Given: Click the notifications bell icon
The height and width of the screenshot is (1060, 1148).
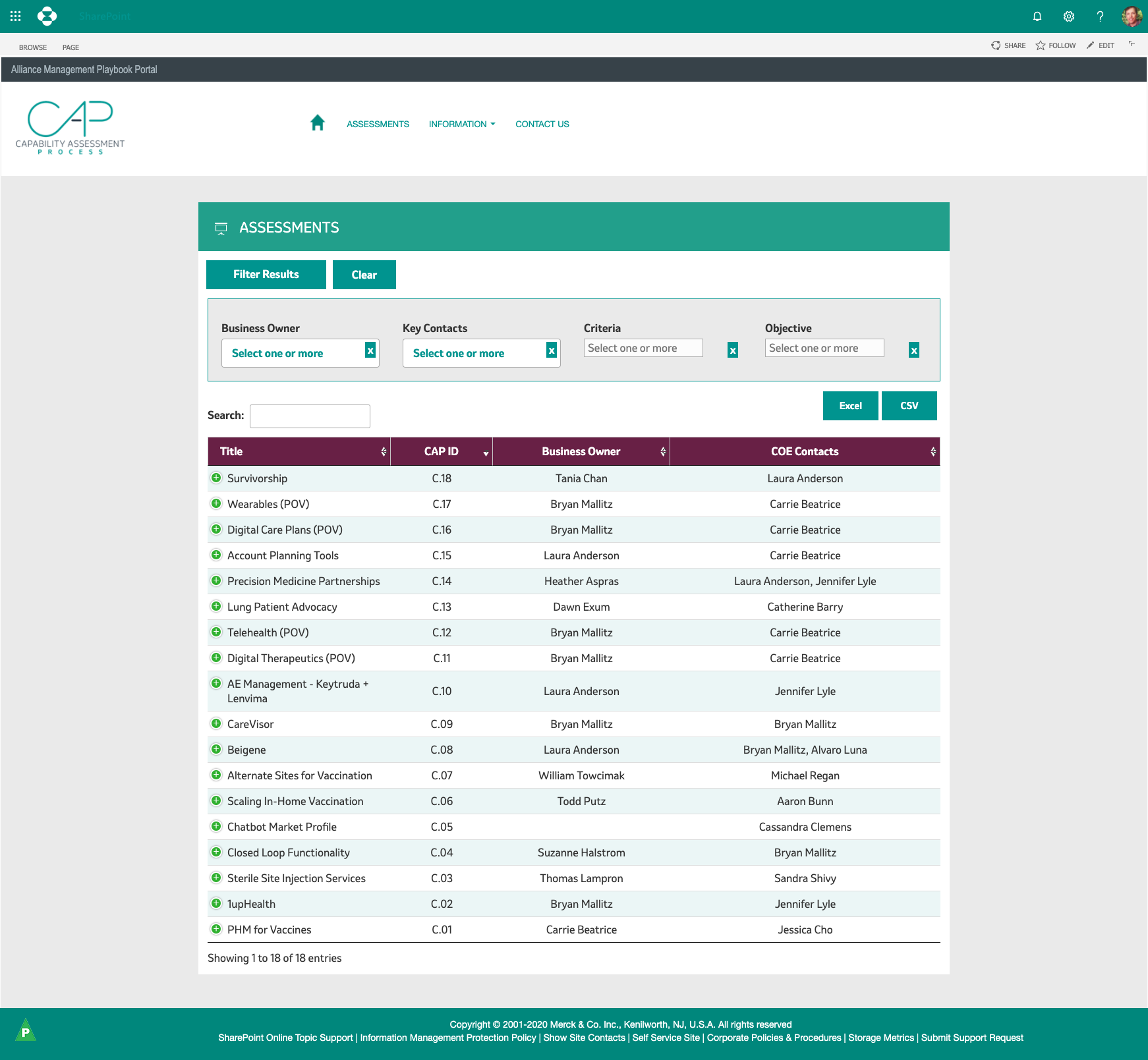Looking at the screenshot, I should (1037, 16).
